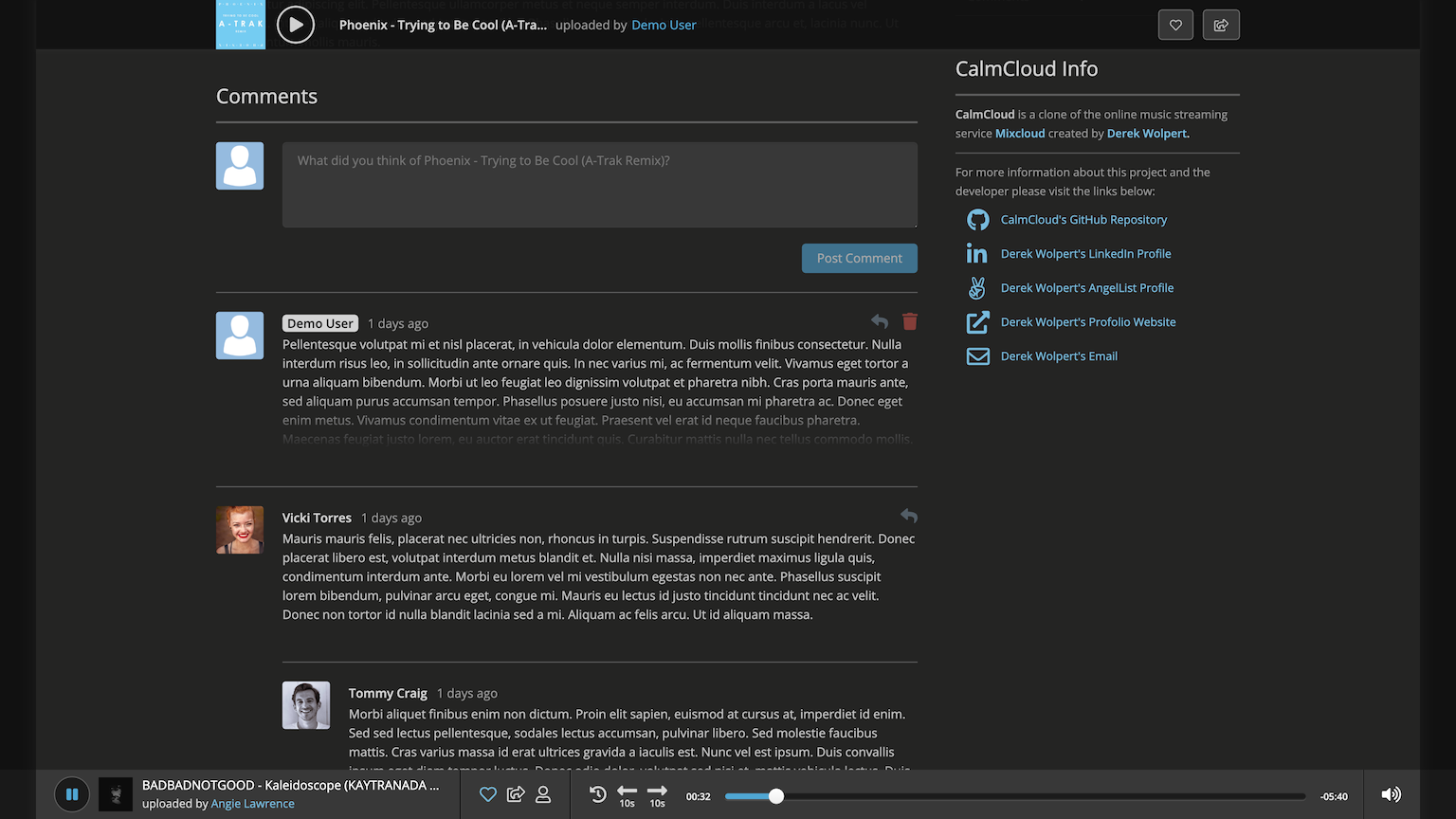Click the external-link portfolio icon
Image resolution: width=1456 pixels, height=819 pixels.
[x=977, y=322]
